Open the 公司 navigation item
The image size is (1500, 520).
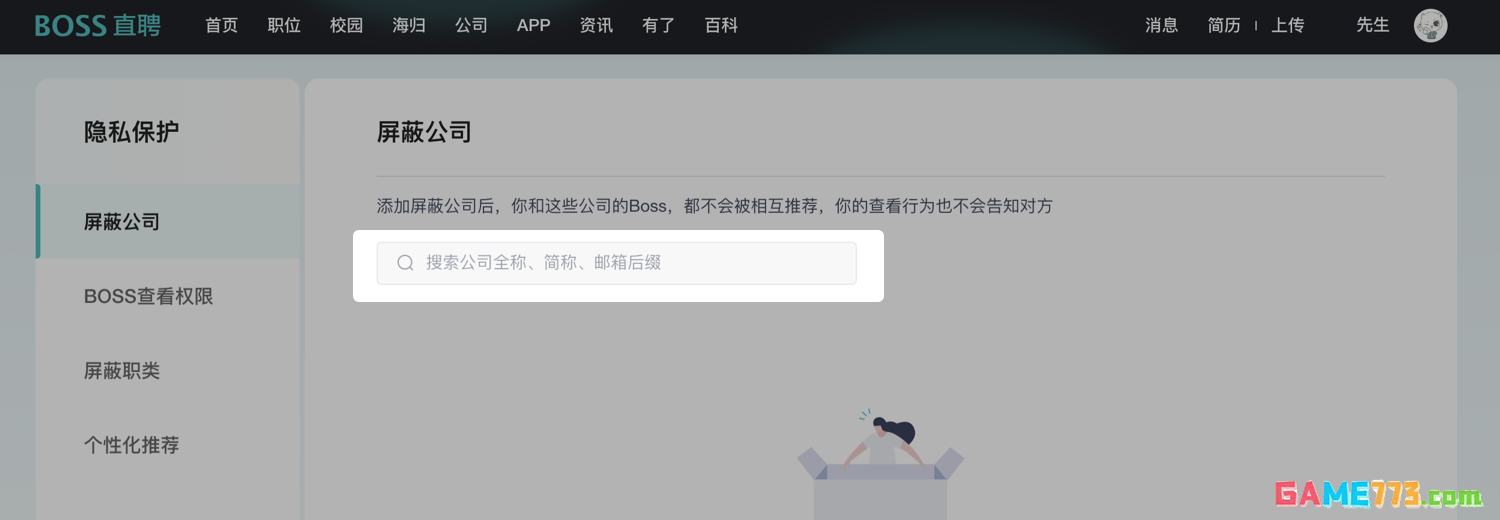471,26
